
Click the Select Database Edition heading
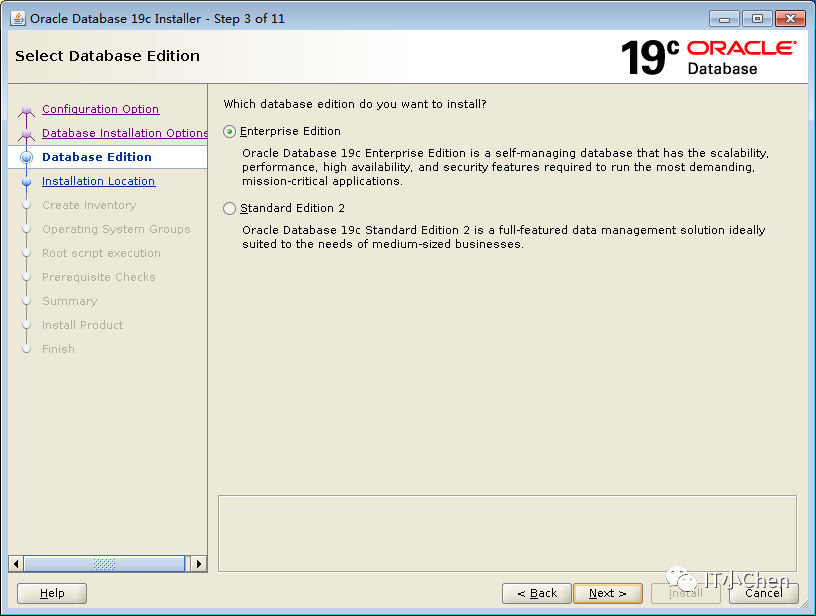tap(107, 56)
